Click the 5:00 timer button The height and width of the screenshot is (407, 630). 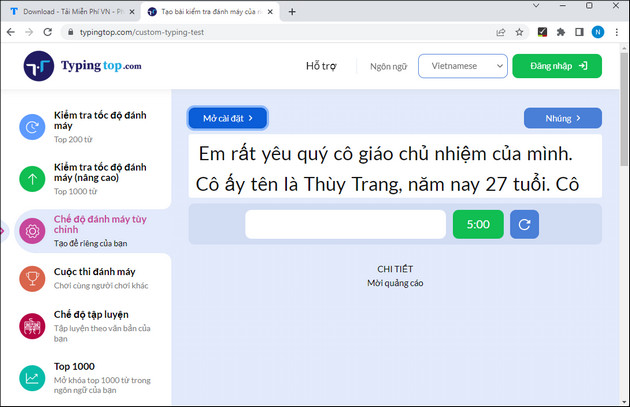[x=478, y=224]
